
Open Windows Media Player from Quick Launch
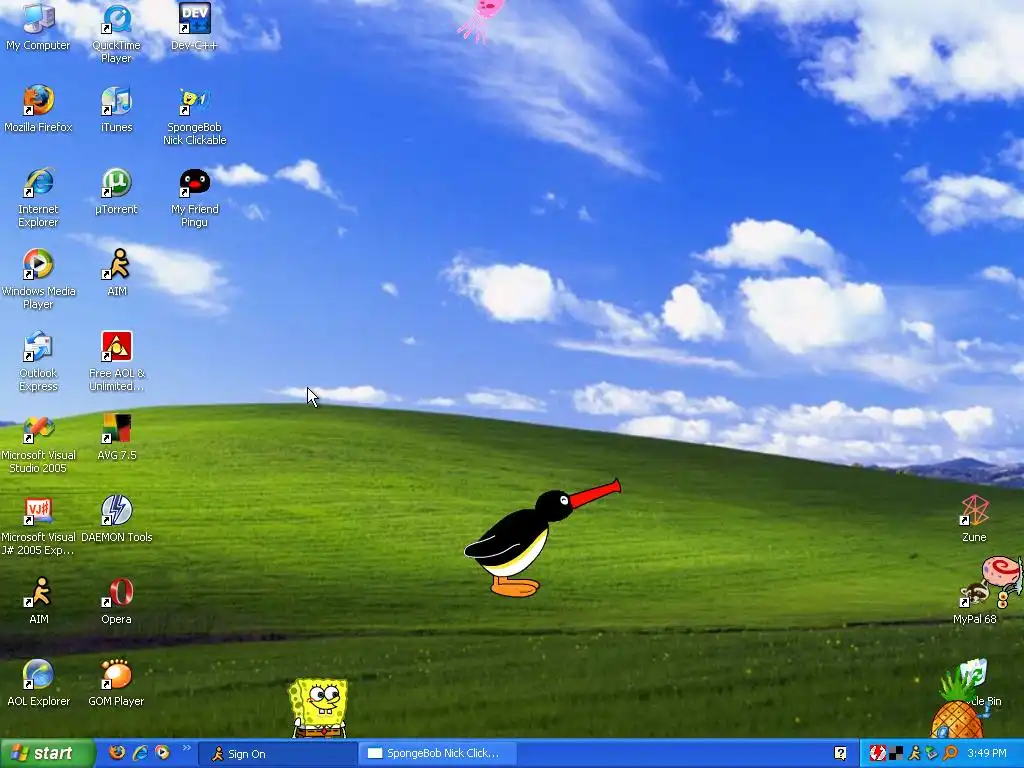pos(163,753)
